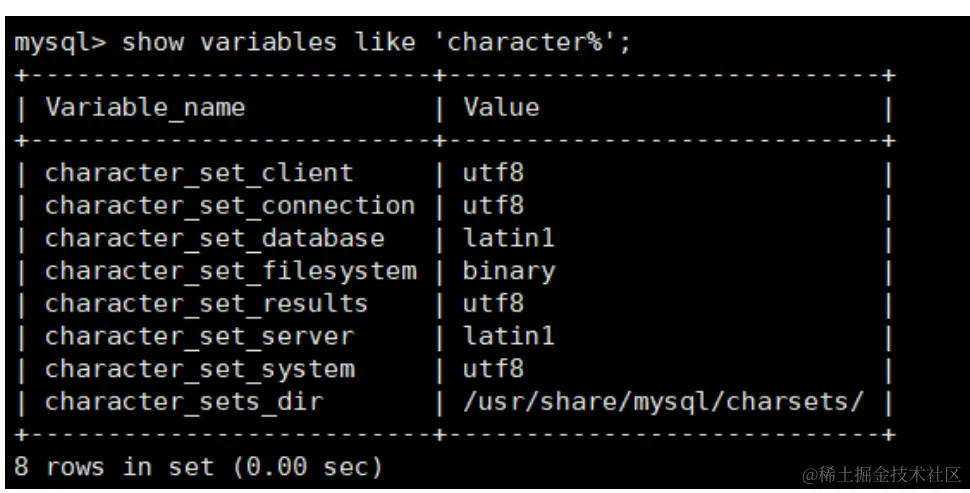Click the binary value for character_set_filesystem
This screenshot has width=970, height=493.
[x=508, y=271]
